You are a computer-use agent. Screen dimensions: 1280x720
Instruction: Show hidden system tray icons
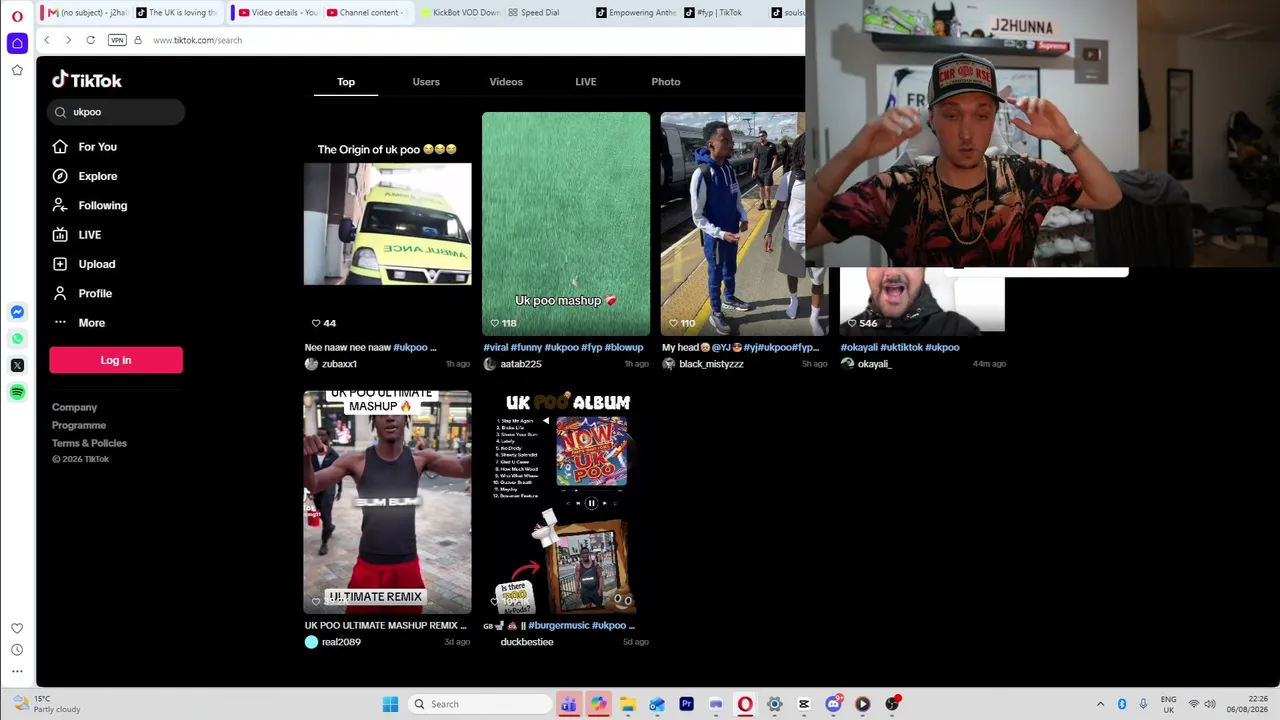1100,704
